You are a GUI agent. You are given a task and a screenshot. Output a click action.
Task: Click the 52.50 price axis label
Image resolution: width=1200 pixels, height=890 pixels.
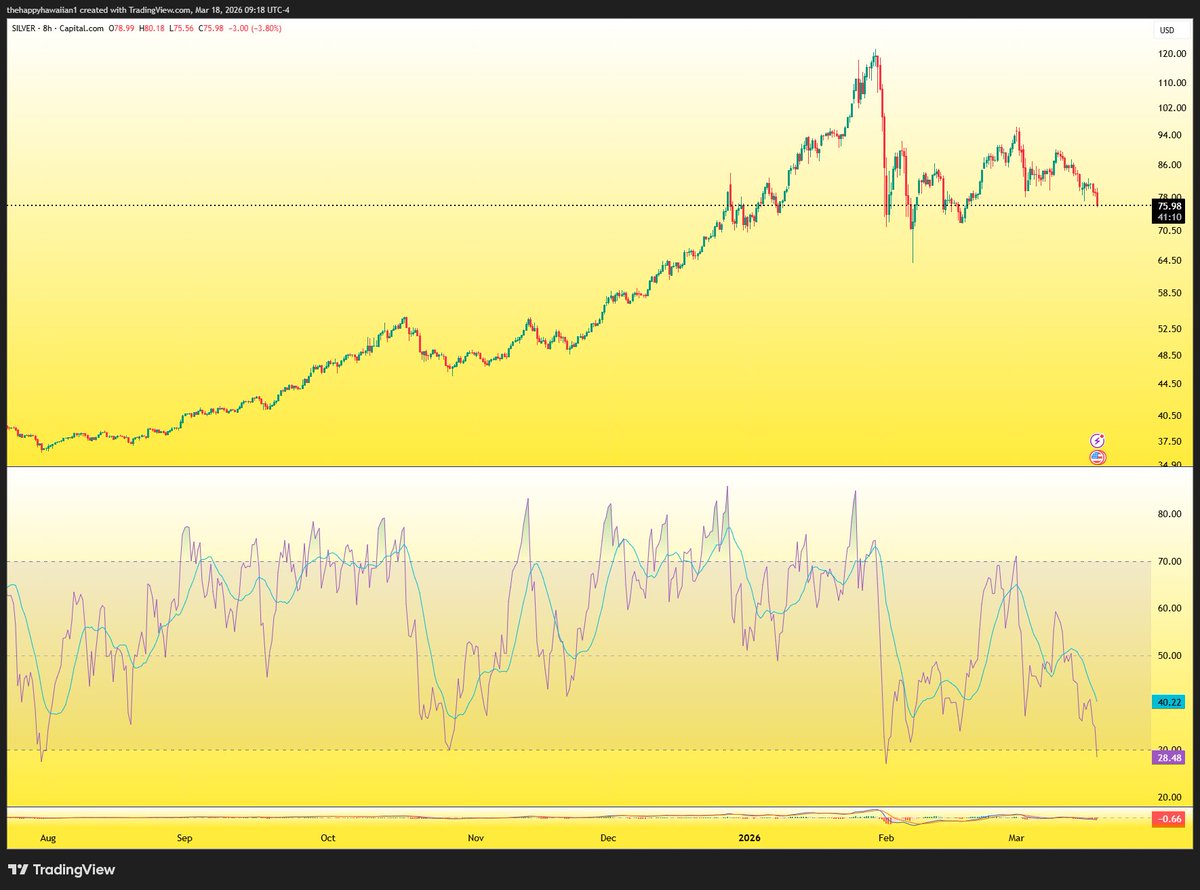tap(1170, 329)
